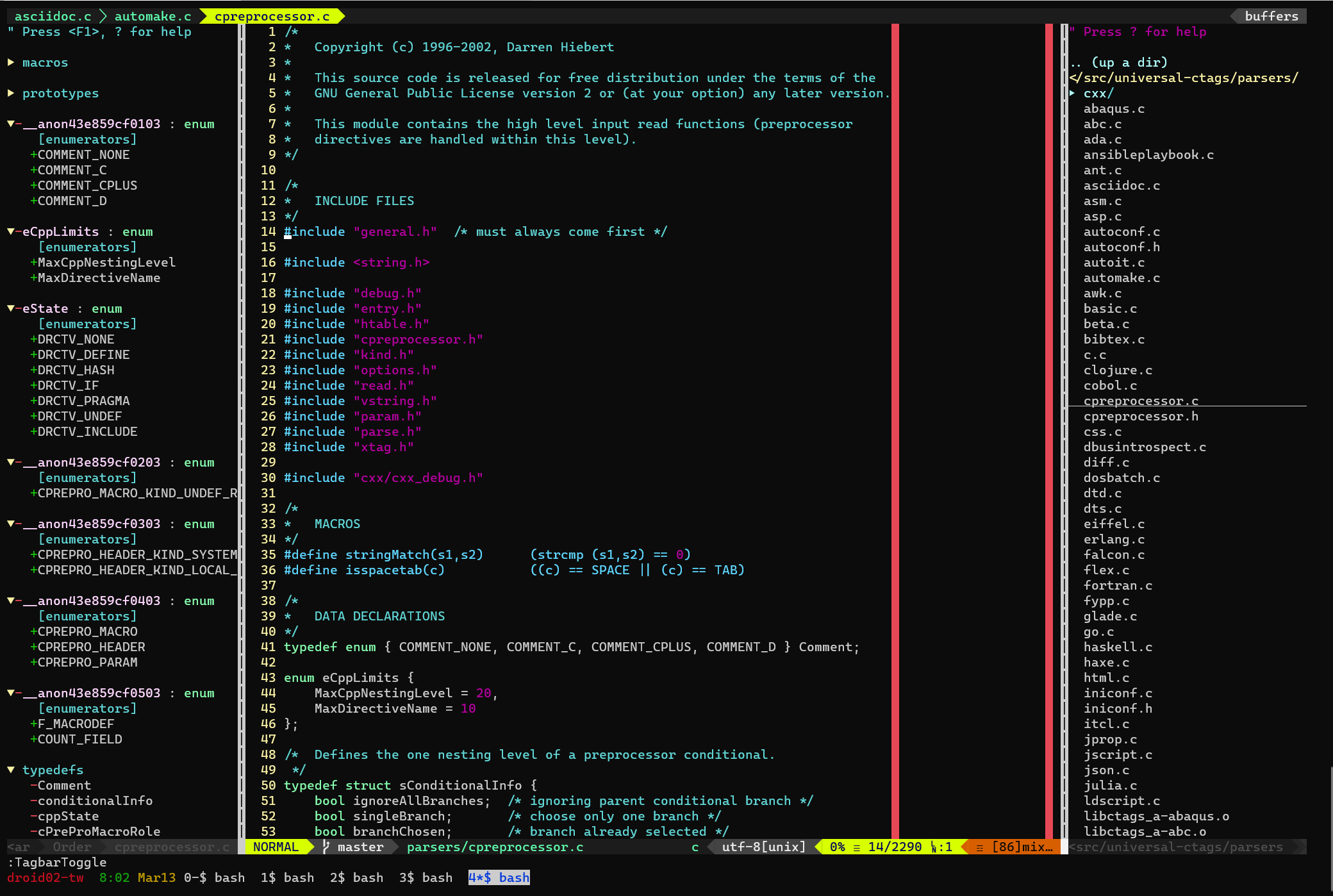Click the column number indicator icon
1333x896 pixels.
pyautogui.click(x=934, y=847)
